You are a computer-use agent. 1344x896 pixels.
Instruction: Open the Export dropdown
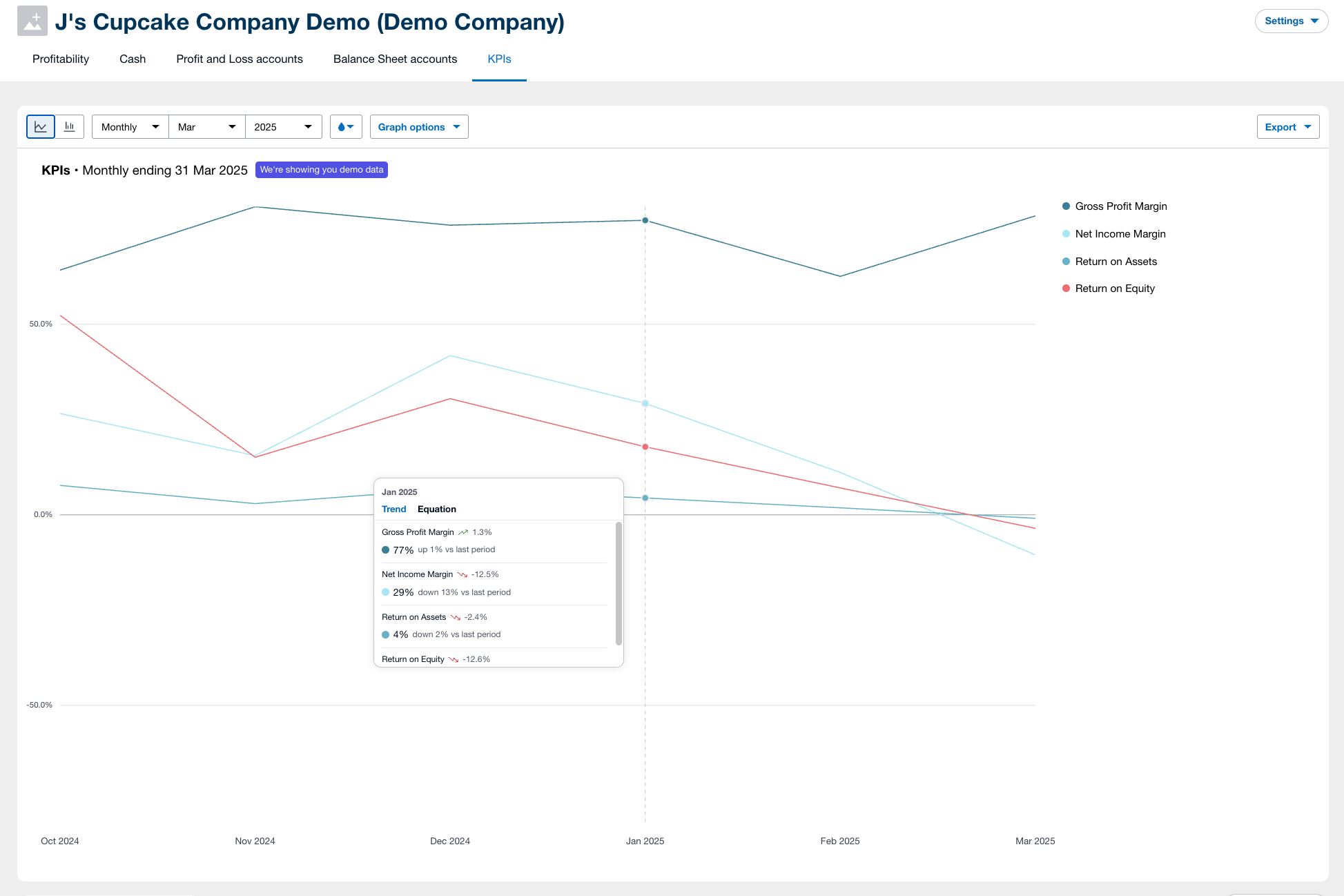click(1287, 126)
